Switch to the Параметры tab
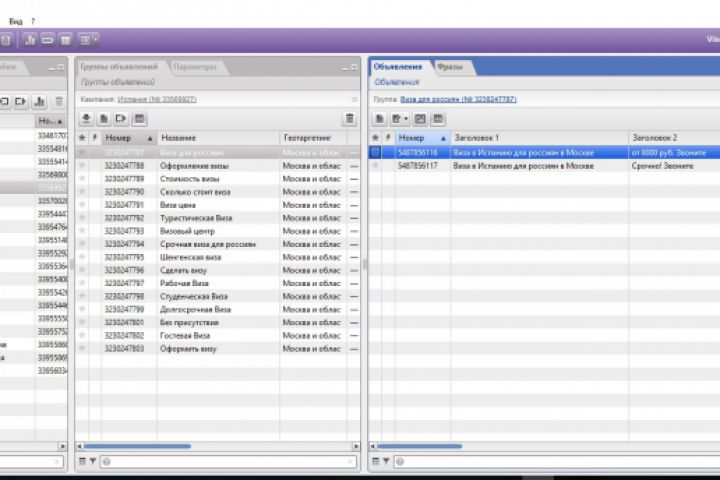720x480 pixels. 195,67
